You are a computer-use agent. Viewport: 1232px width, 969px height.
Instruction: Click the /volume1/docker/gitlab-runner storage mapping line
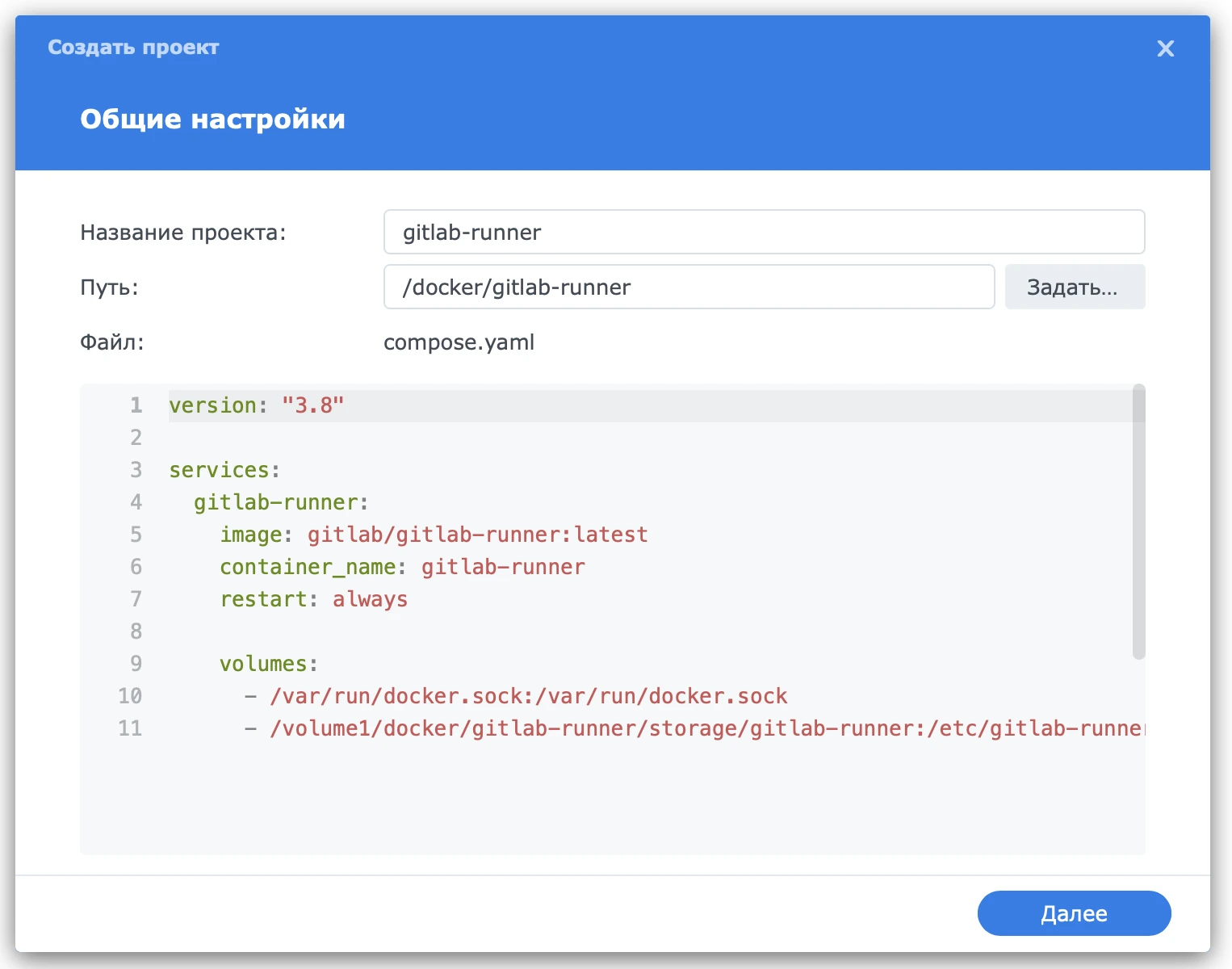[x=694, y=728]
